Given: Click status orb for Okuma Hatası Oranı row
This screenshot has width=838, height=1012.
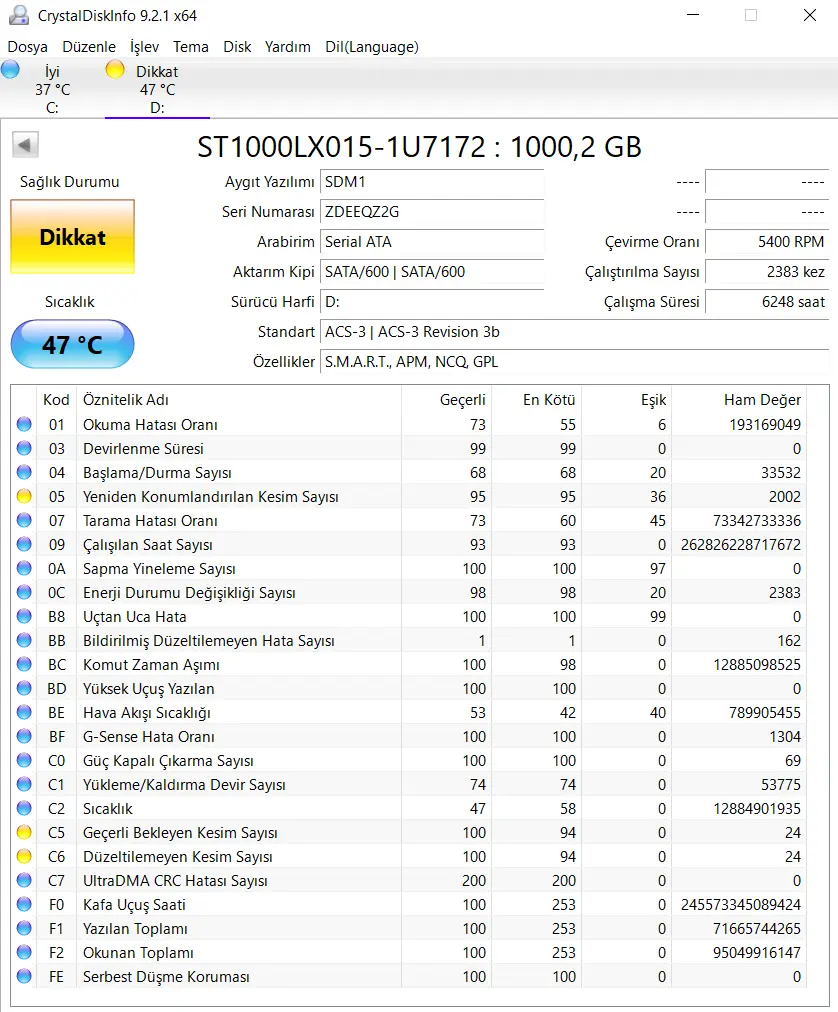Looking at the screenshot, I should [24, 424].
